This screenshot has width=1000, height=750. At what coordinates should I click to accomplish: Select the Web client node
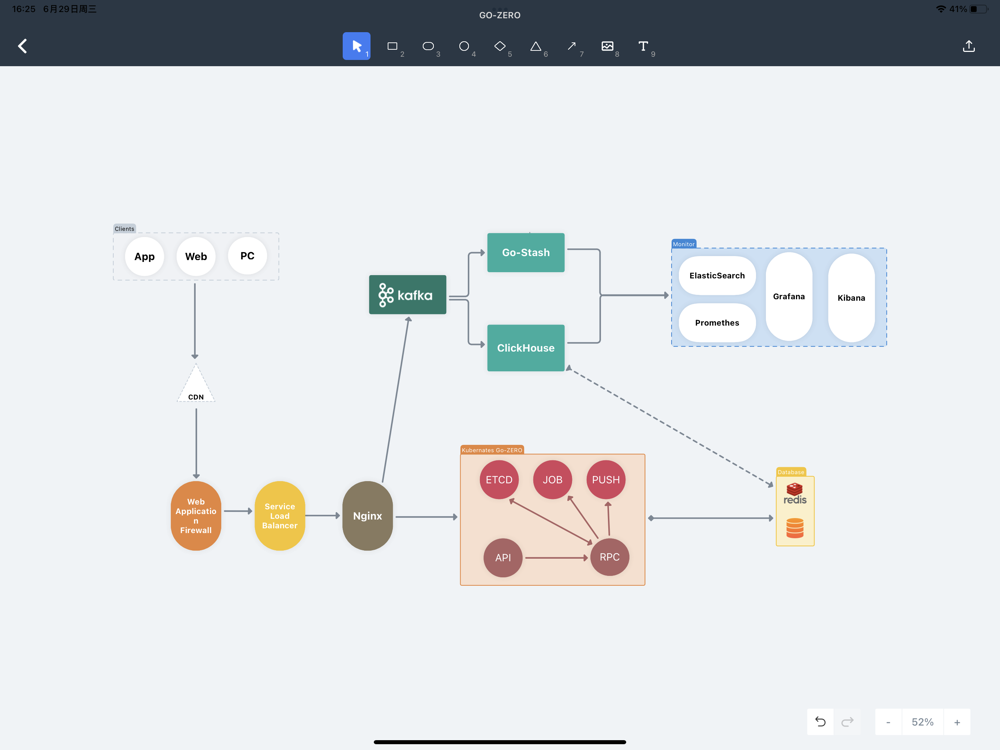(x=196, y=256)
